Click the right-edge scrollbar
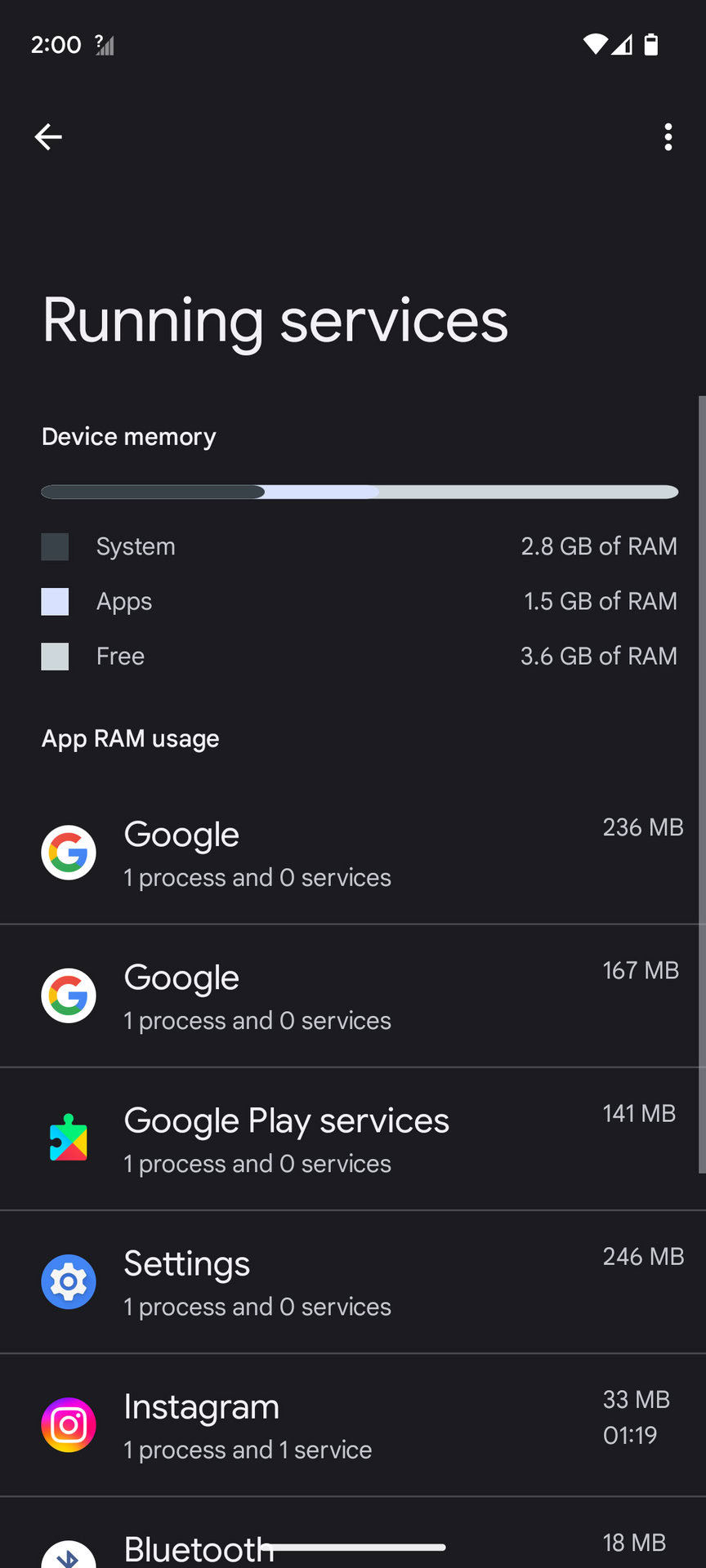 click(701, 784)
